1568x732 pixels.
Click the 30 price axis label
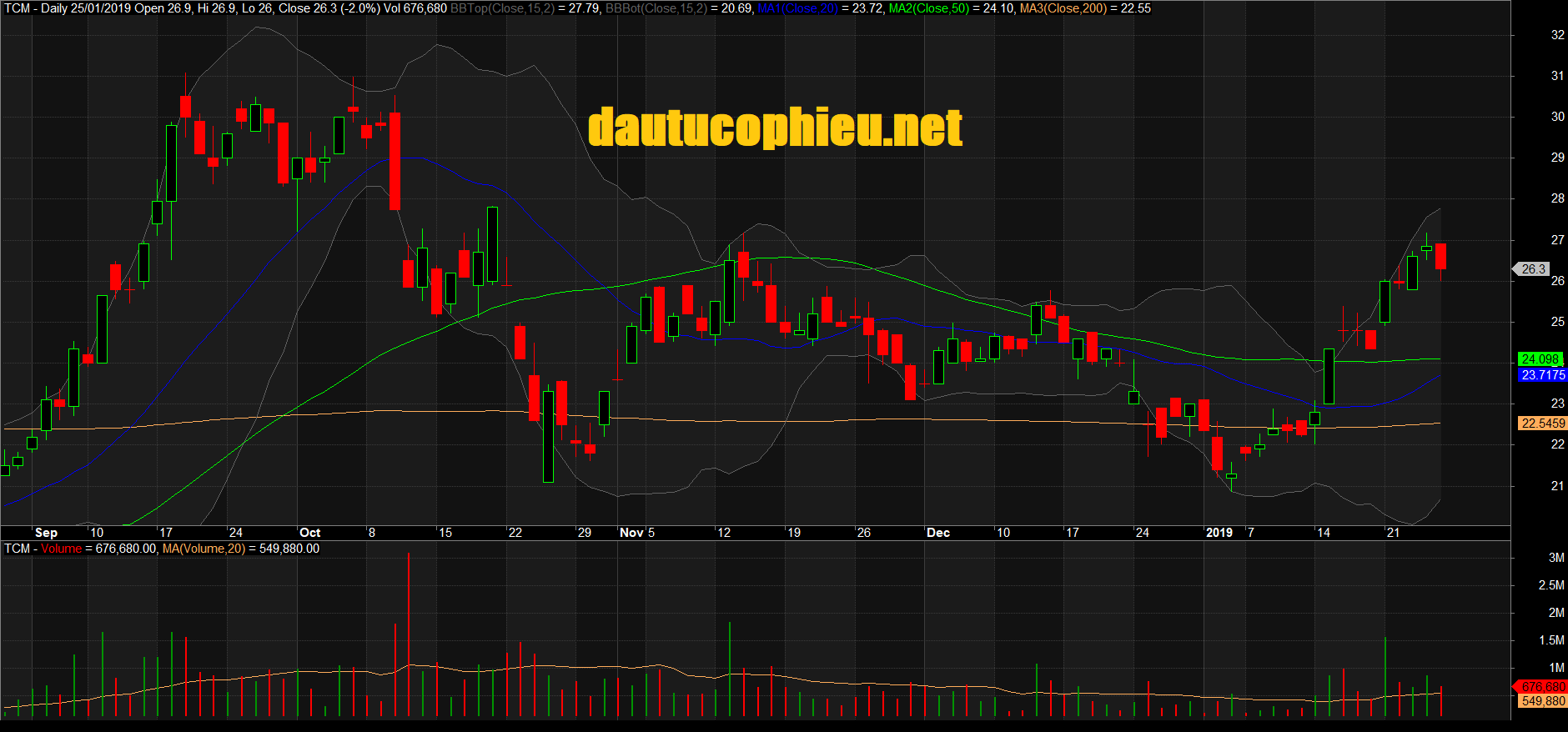click(x=1557, y=117)
